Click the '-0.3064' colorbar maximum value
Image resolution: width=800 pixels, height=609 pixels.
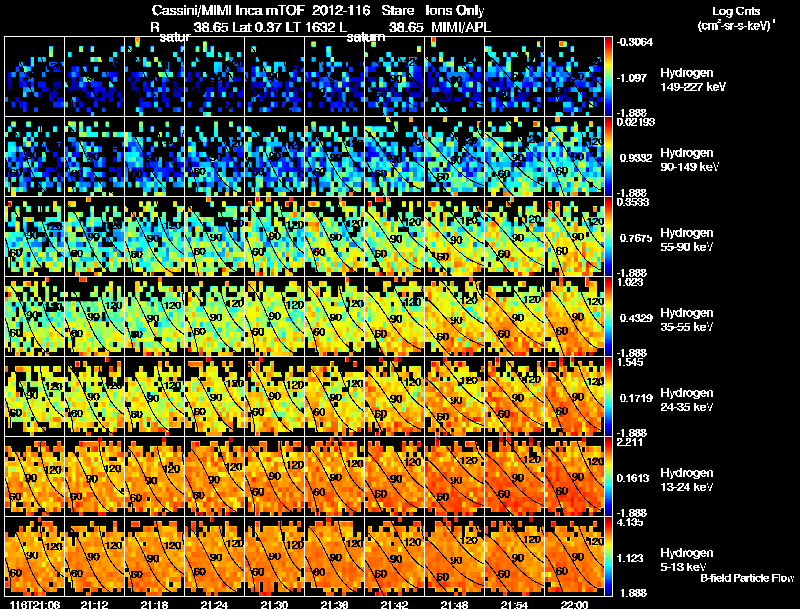pyautogui.click(x=635, y=42)
